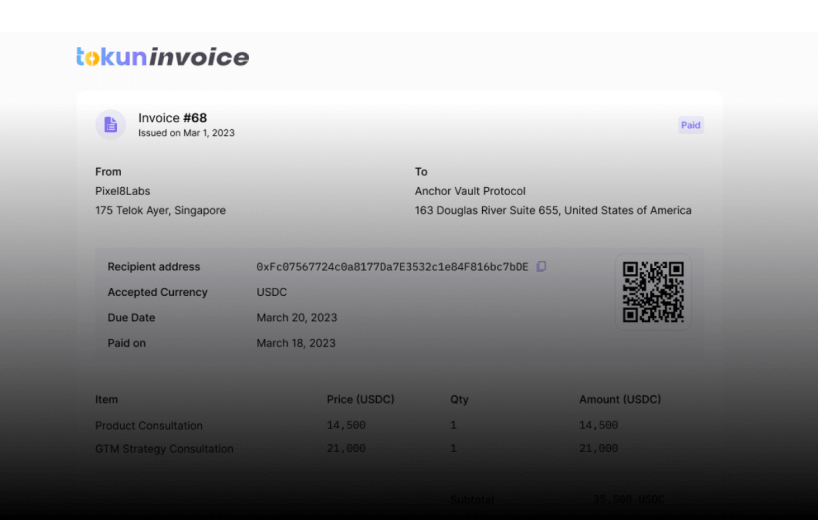Viewport: 818px width, 520px height.
Task: Select the Product Consultation item row
Action: tap(149, 425)
